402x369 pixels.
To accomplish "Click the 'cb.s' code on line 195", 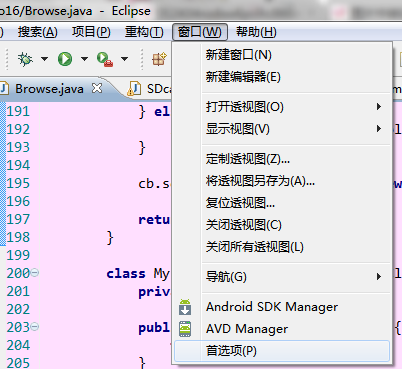I will (154, 184).
